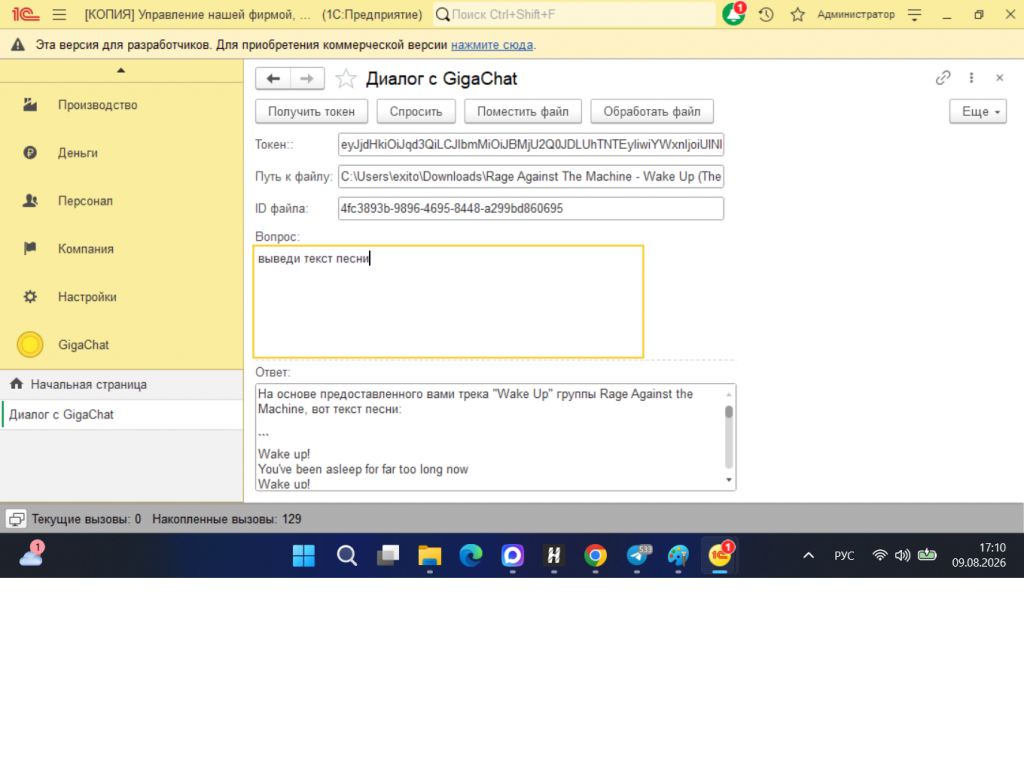The height and width of the screenshot is (763, 1024).
Task: Click the Обработать файл button
Action: pos(652,112)
